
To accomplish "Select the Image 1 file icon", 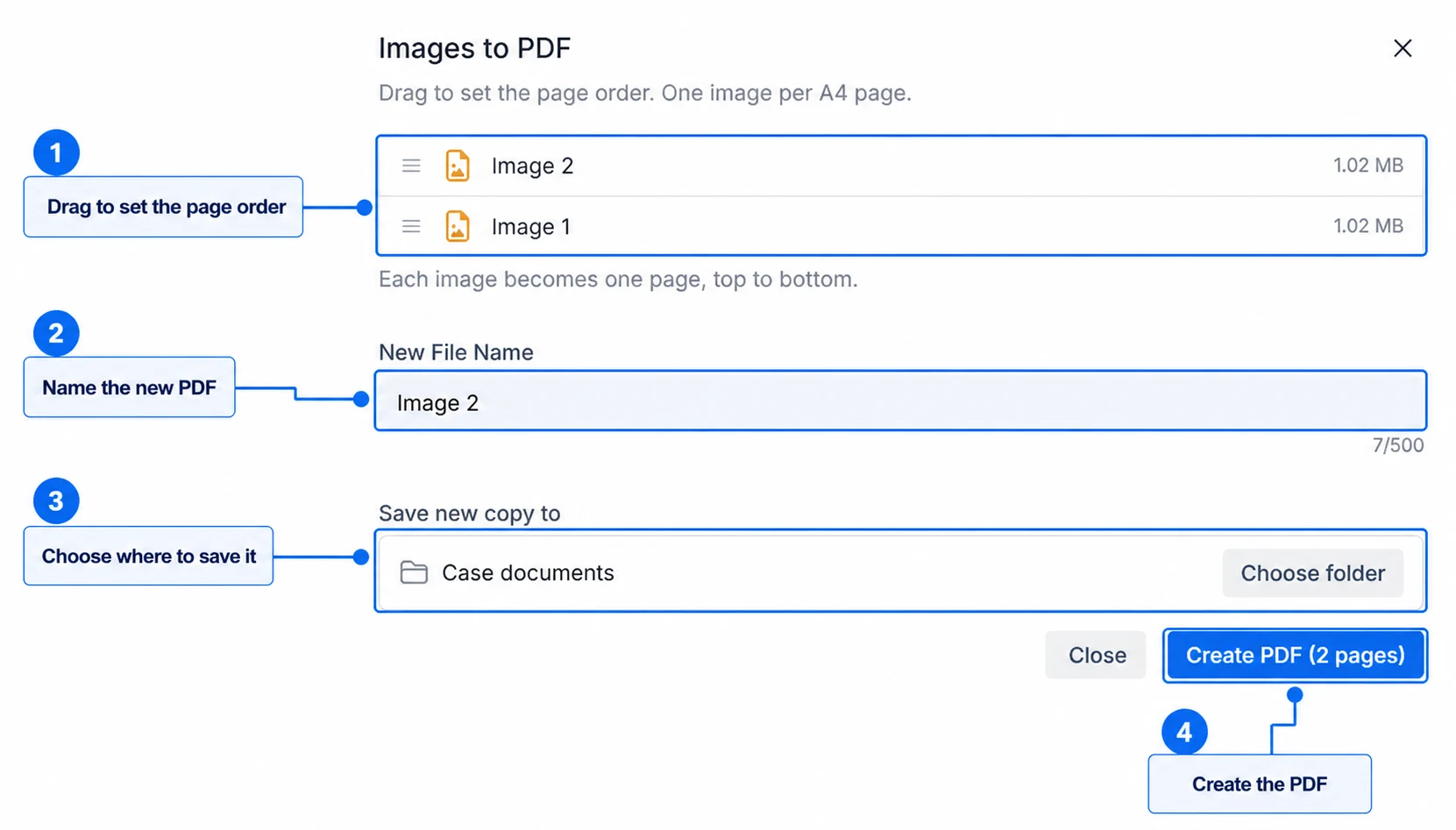I will (x=458, y=226).
